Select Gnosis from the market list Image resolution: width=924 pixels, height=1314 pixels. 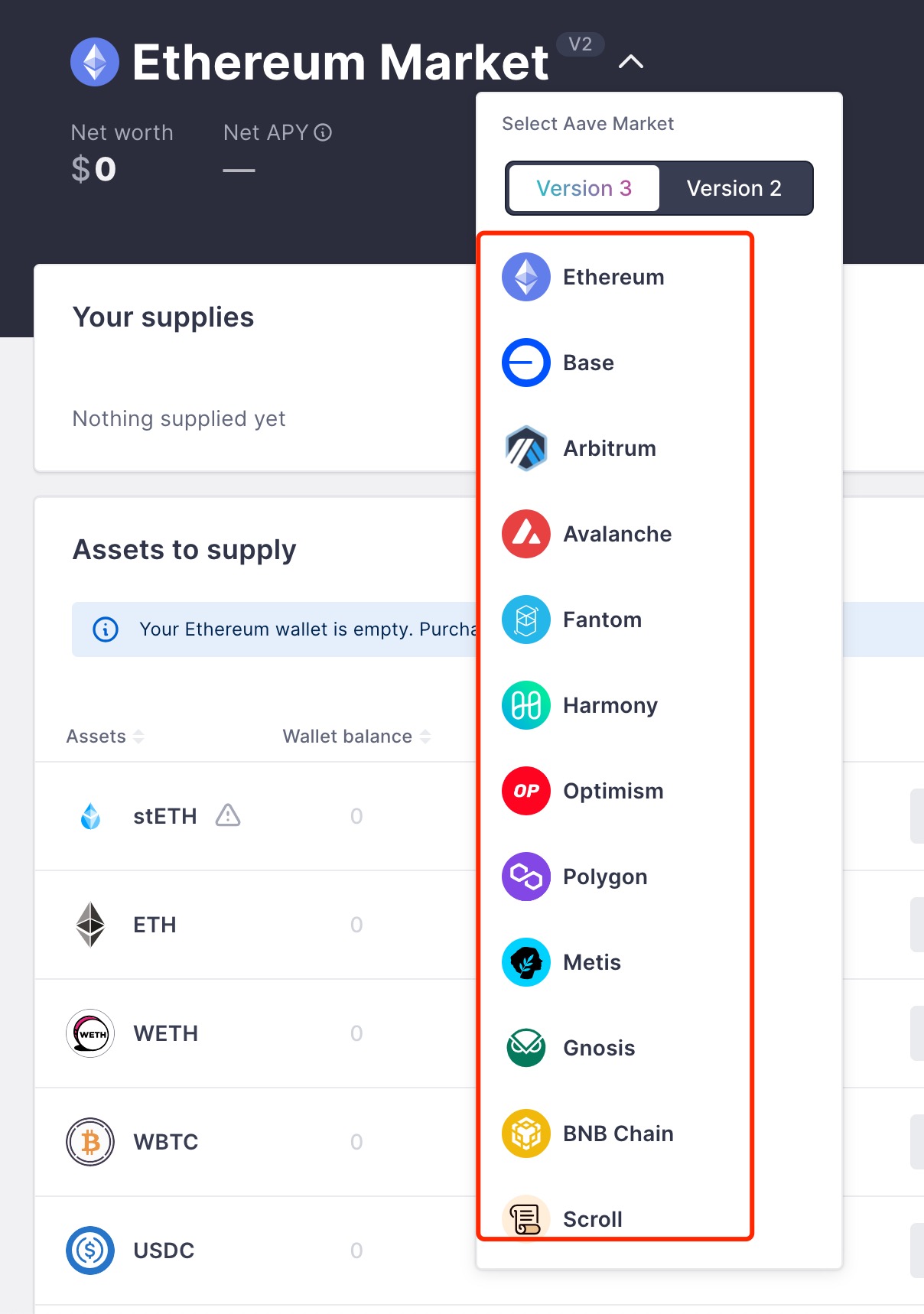[598, 1048]
